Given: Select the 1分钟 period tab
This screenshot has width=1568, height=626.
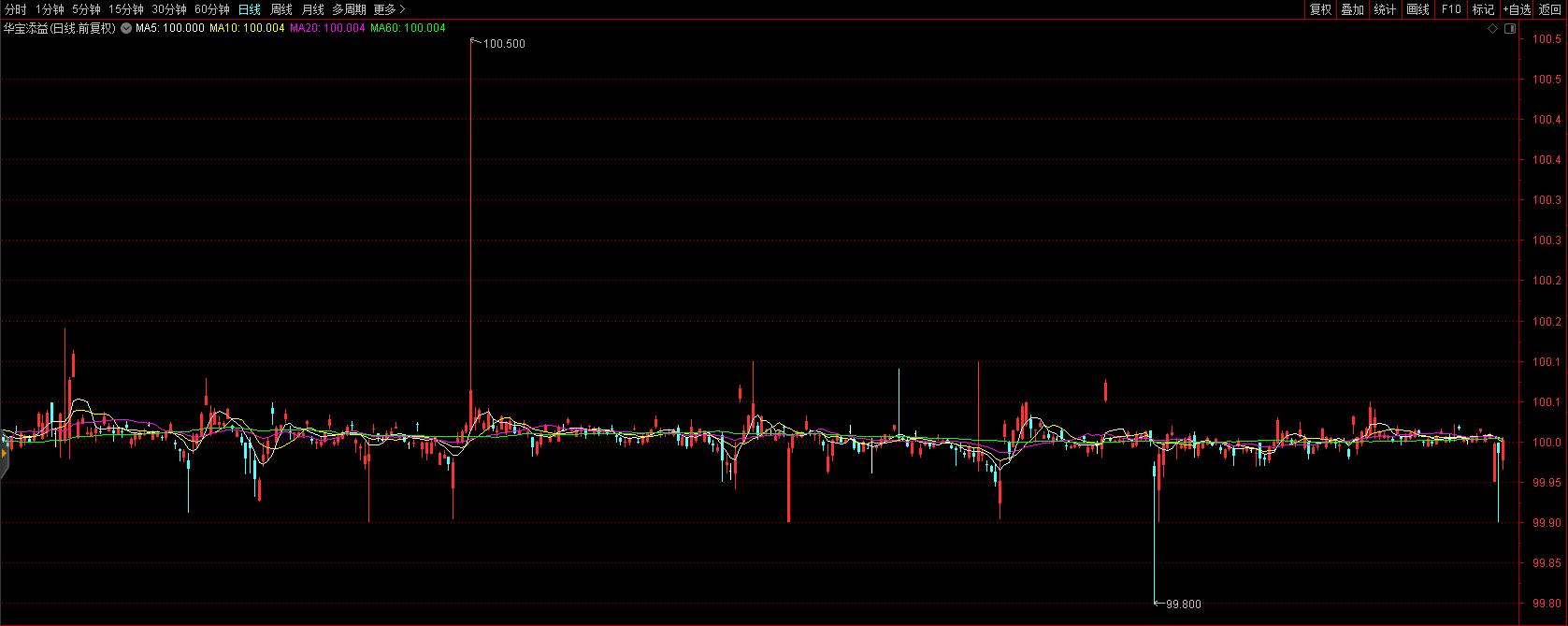Looking at the screenshot, I should [x=50, y=9].
